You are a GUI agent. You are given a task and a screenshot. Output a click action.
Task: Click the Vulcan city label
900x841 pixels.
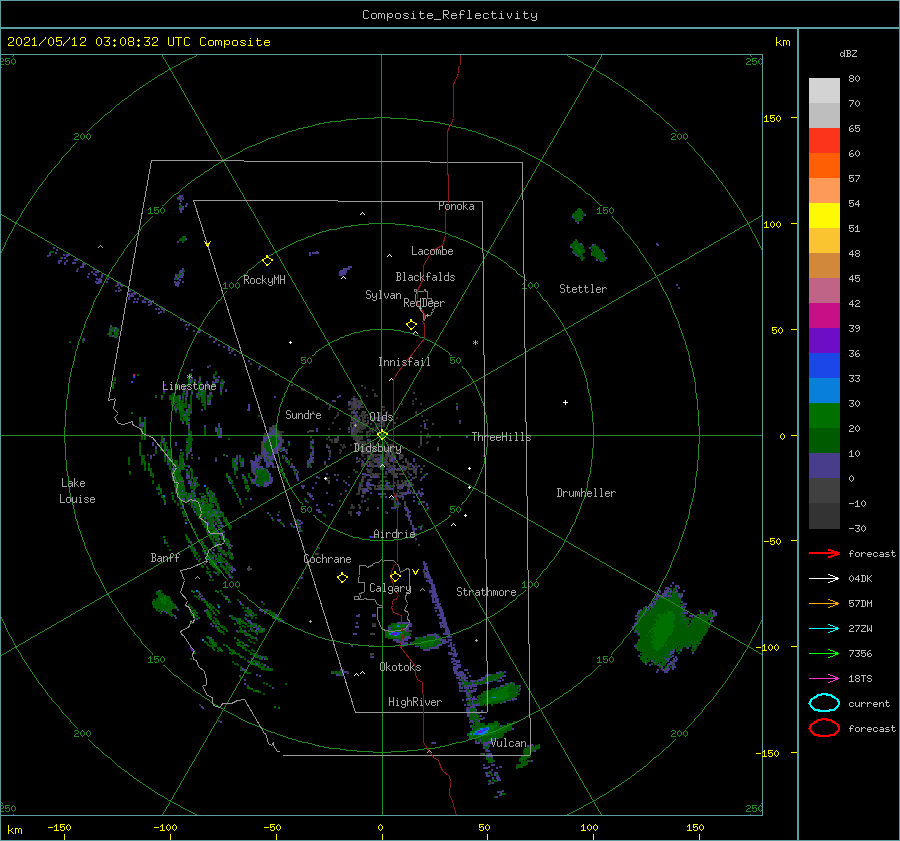click(508, 743)
